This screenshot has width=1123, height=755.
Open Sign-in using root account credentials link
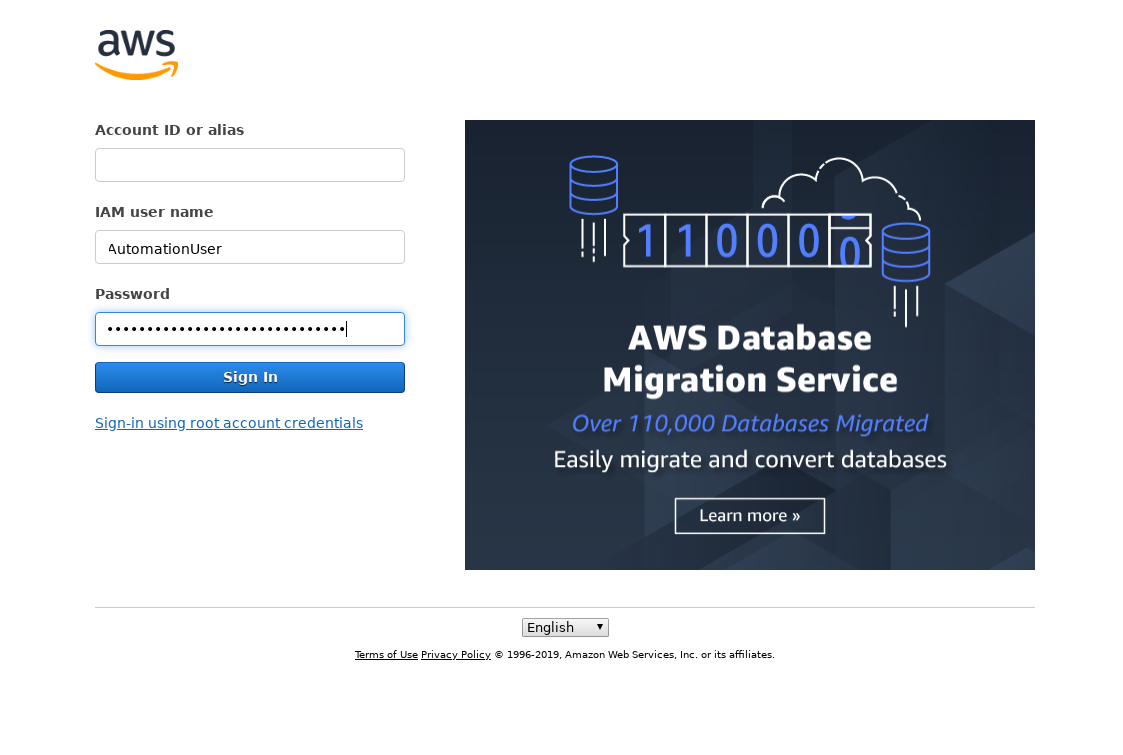pyautogui.click(x=229, y=423)
